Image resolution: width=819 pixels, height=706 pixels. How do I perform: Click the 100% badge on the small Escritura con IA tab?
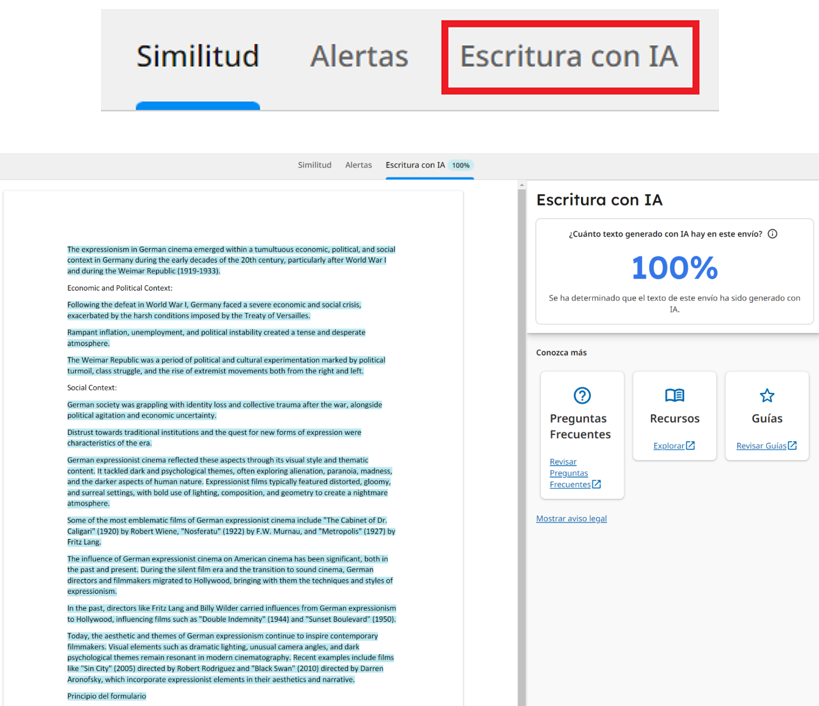(x=460, y=165)
